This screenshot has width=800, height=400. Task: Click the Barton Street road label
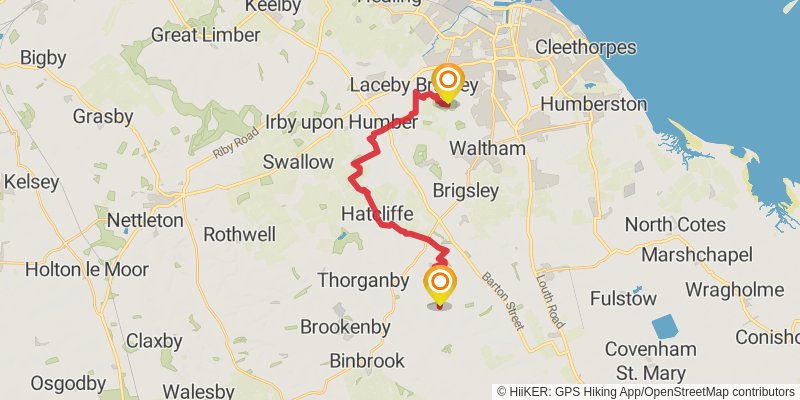pos(503,301)
